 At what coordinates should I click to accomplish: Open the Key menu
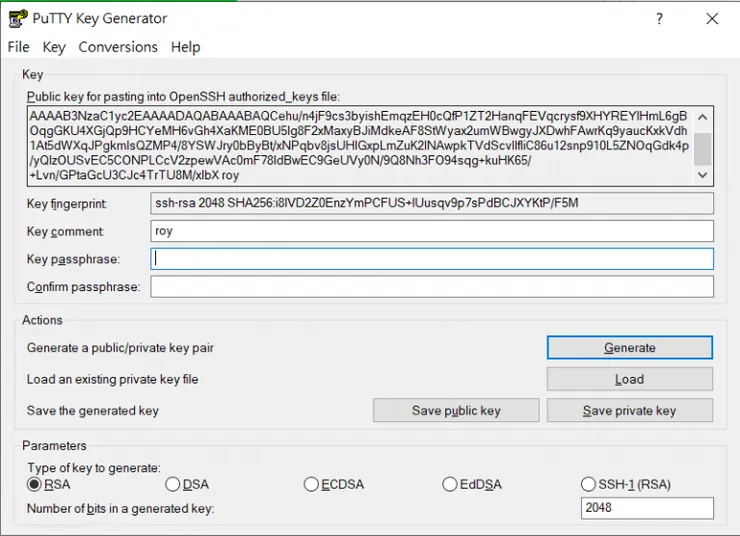click(x=54, y=47)
